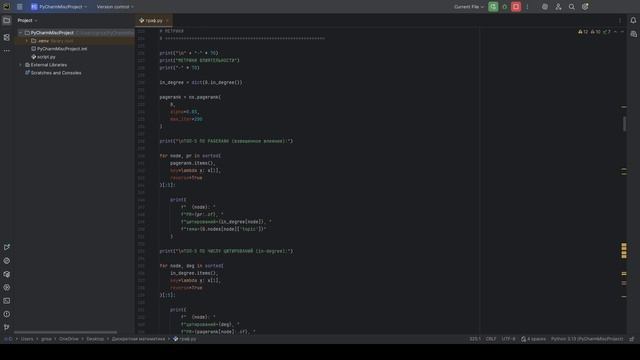Open the Services tool window icon
This screenshot has width=640, height=360.
pos(7,287)
